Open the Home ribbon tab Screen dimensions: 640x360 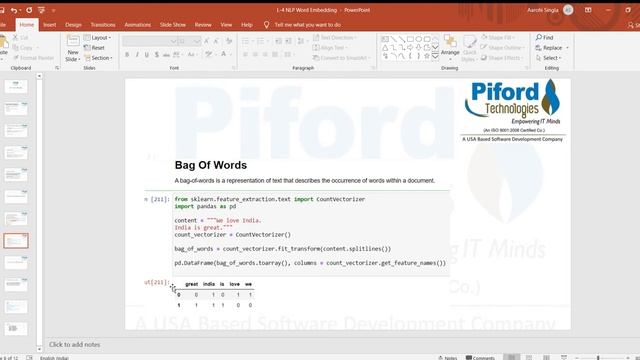27,25
